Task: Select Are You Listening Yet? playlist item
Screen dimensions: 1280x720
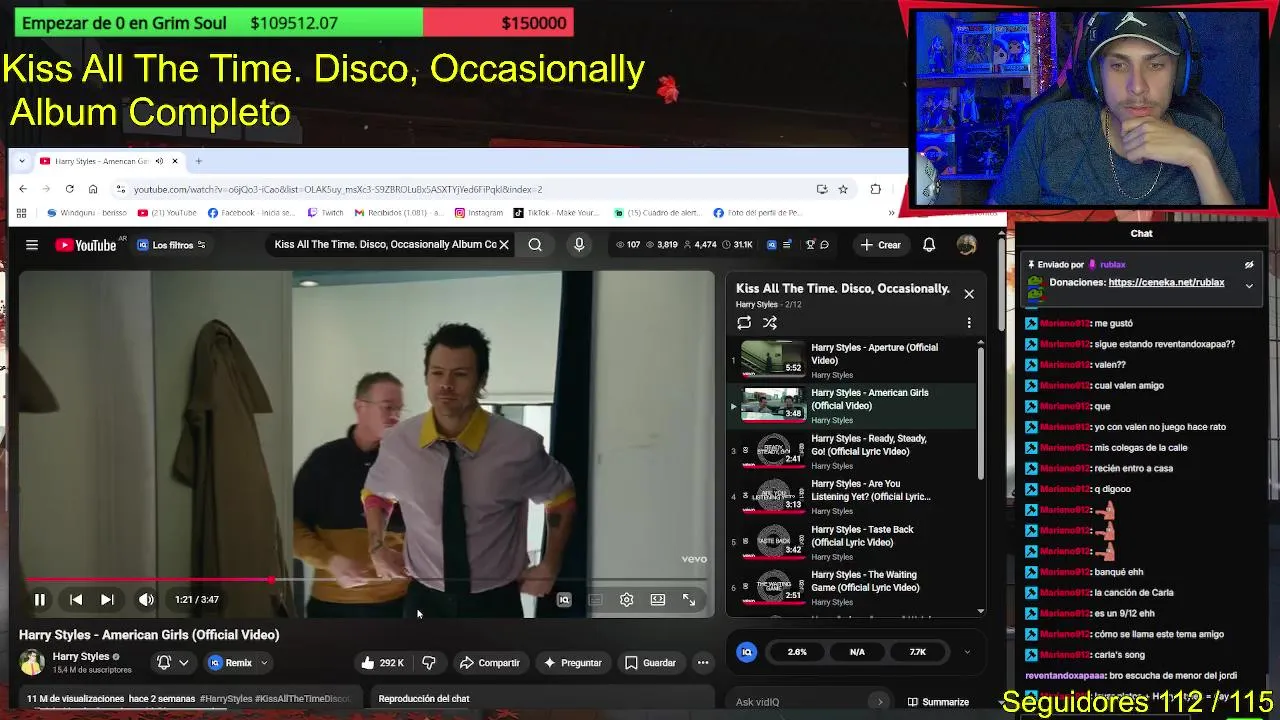Action: tap(852, 497)
